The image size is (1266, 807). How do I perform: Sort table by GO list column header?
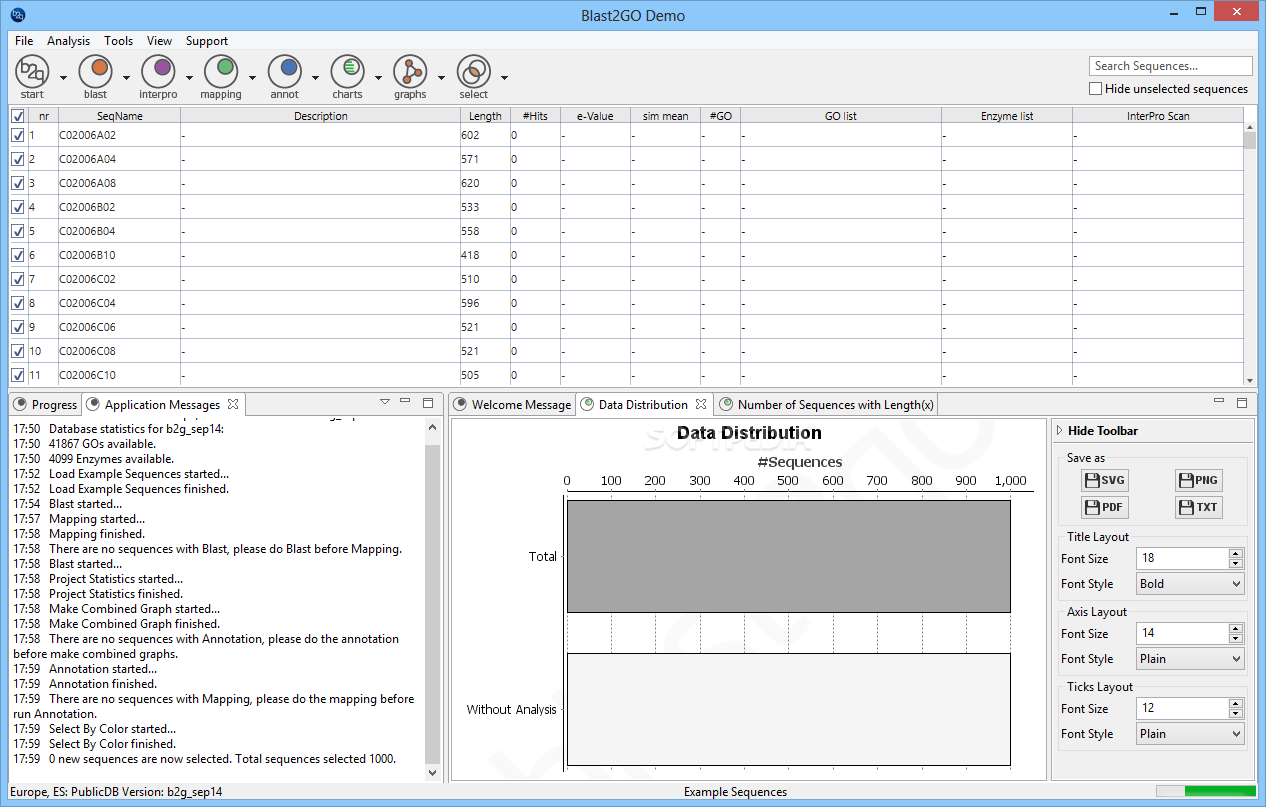pyautogui.click(x=840, y=116)
